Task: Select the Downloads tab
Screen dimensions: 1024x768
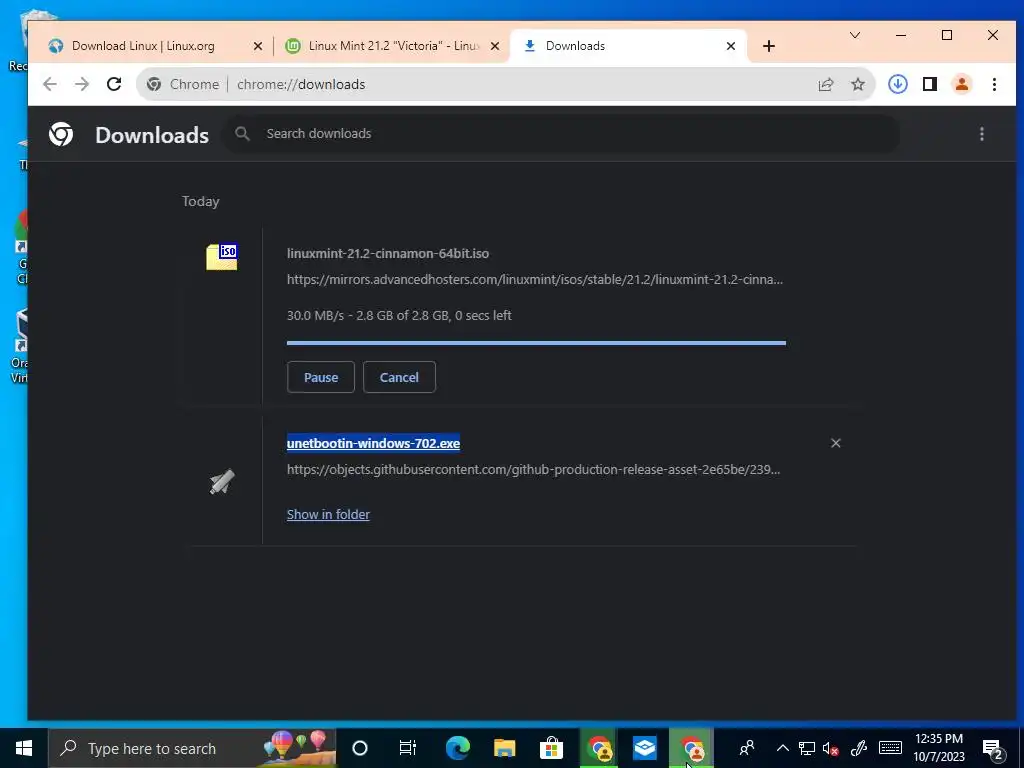Action: click(x=627, y=46)
